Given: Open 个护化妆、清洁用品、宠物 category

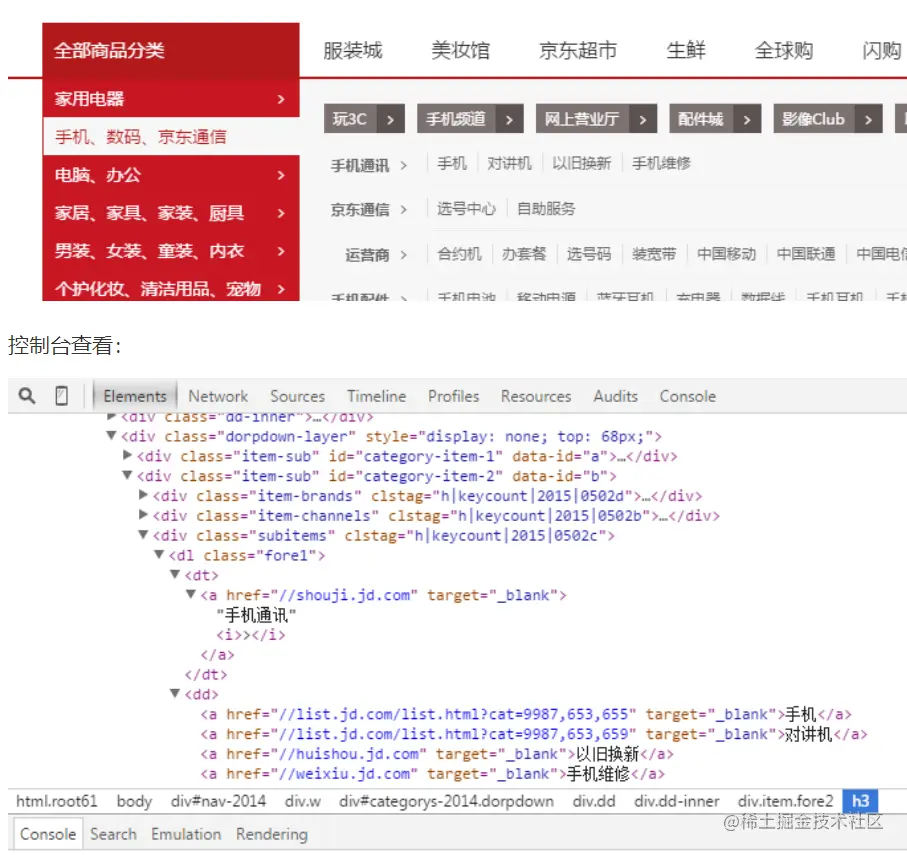Looking at the screenshot, I should 171,287.
